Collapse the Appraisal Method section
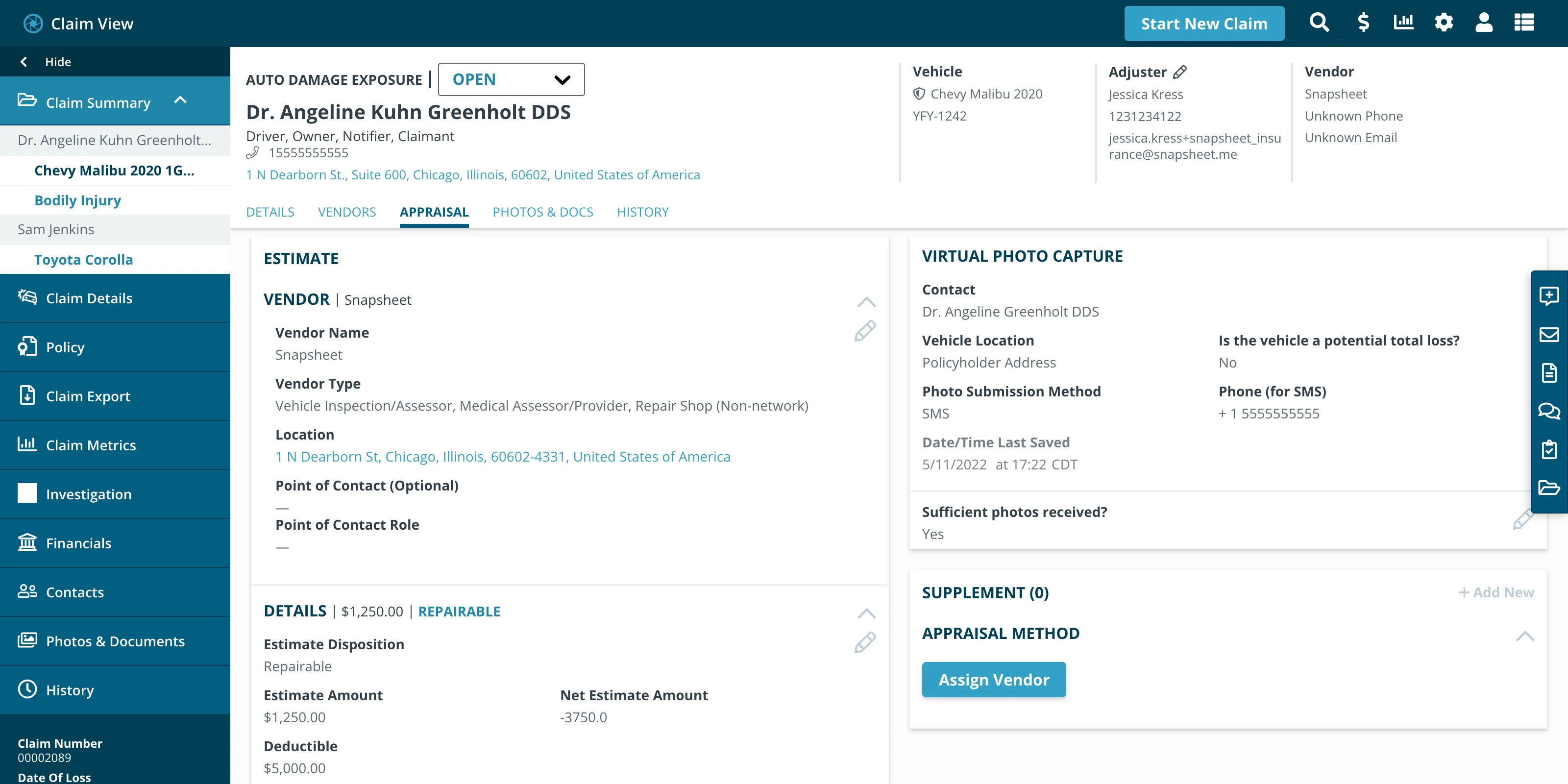 pos(1525,636)
